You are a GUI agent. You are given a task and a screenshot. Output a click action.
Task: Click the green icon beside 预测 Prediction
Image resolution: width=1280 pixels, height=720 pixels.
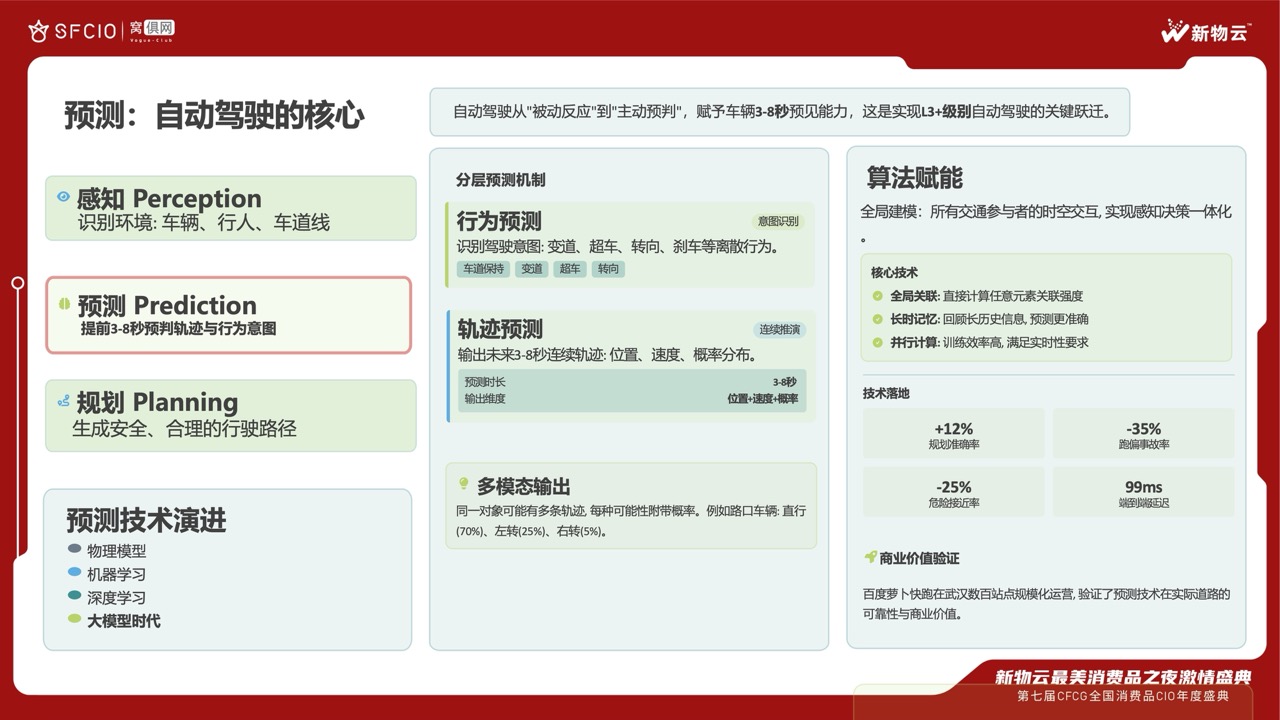pos(64,304)
